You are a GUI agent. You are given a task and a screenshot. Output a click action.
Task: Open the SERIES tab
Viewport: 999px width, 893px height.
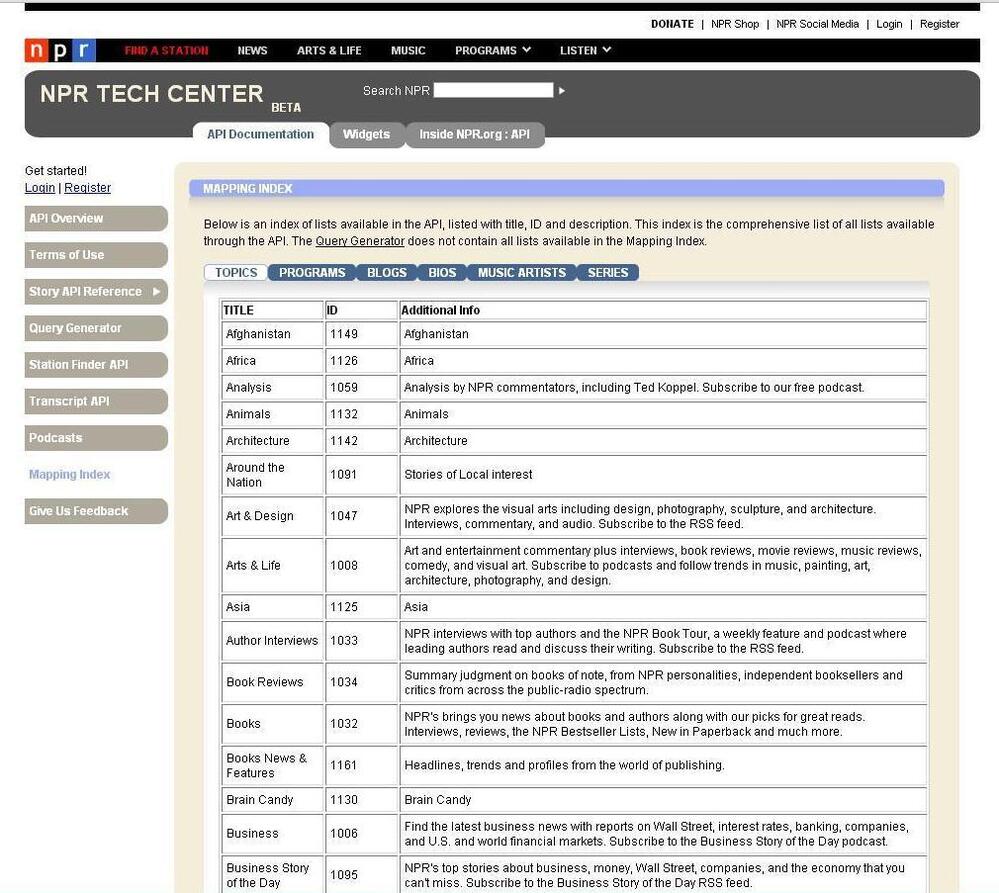pyautogui.click(x=608, y=273)
